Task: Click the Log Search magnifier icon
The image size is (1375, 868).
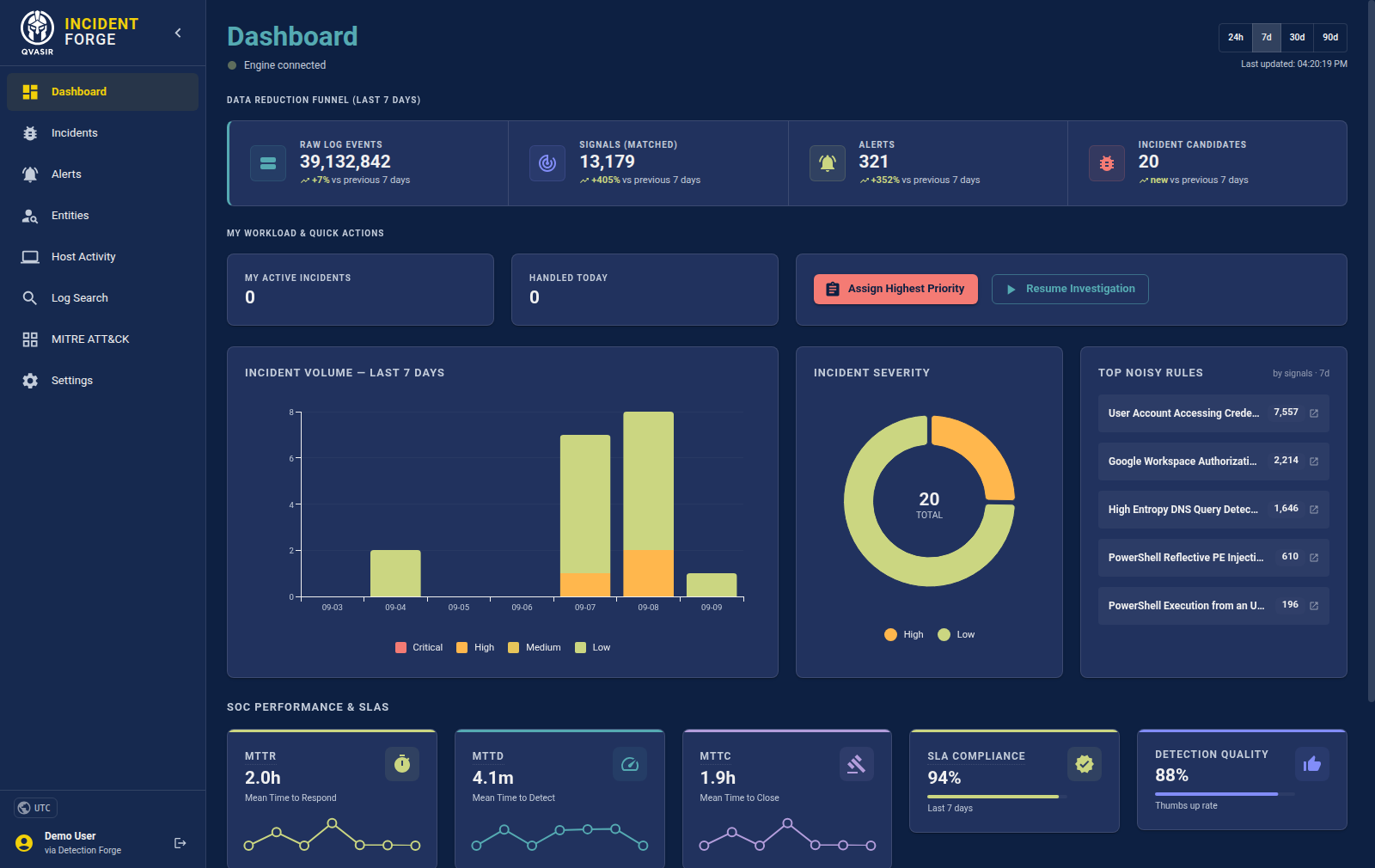Action: (x=30, y=298)
